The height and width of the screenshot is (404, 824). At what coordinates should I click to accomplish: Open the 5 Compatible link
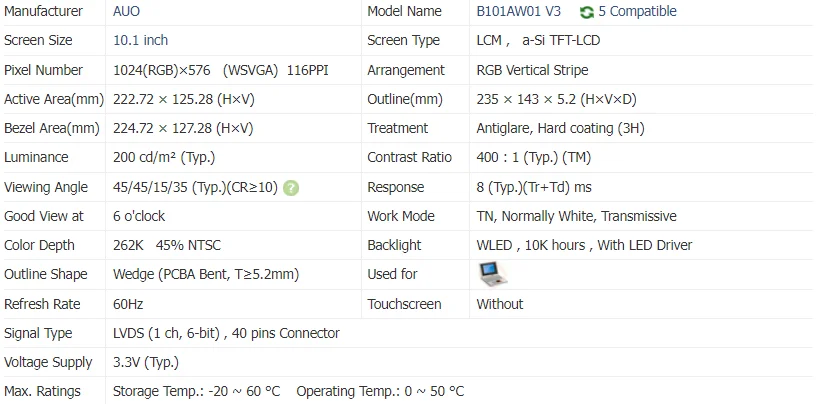click(x=637, y=12)
